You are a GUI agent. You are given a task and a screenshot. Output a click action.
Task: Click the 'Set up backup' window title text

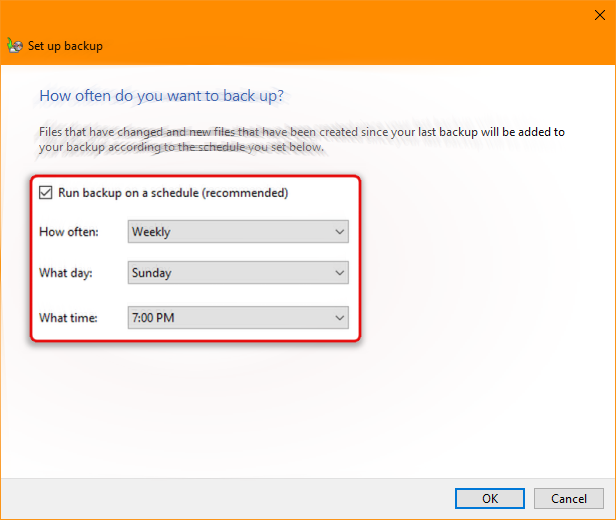65,46
